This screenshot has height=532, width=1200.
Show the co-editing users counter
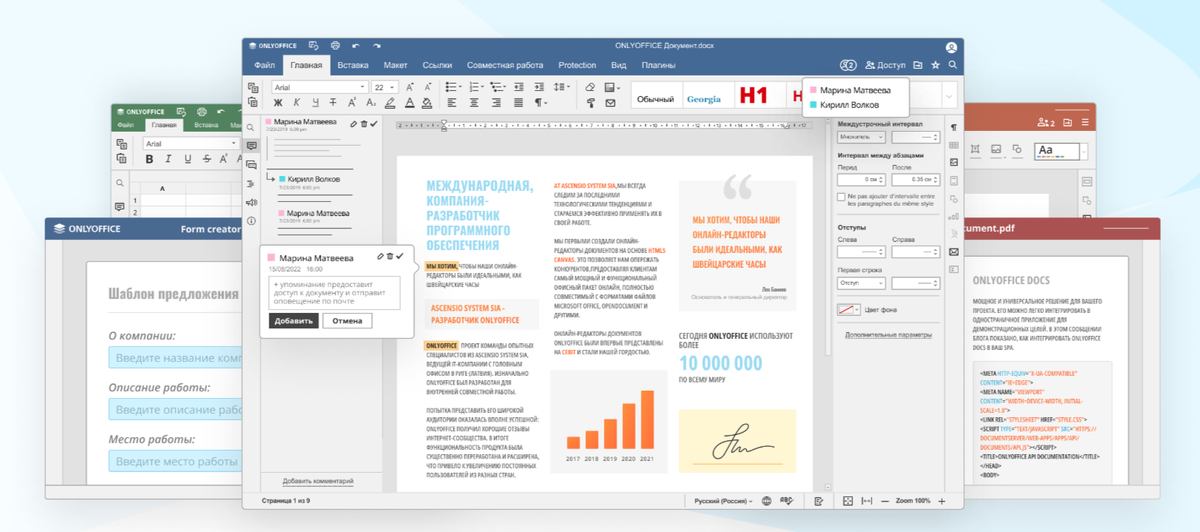click(848, 65)
